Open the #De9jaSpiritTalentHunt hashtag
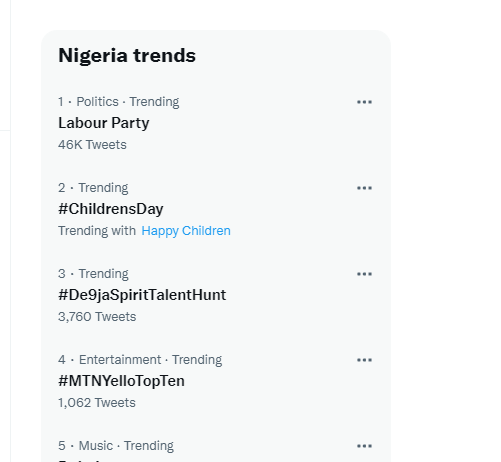 (142, 295)
